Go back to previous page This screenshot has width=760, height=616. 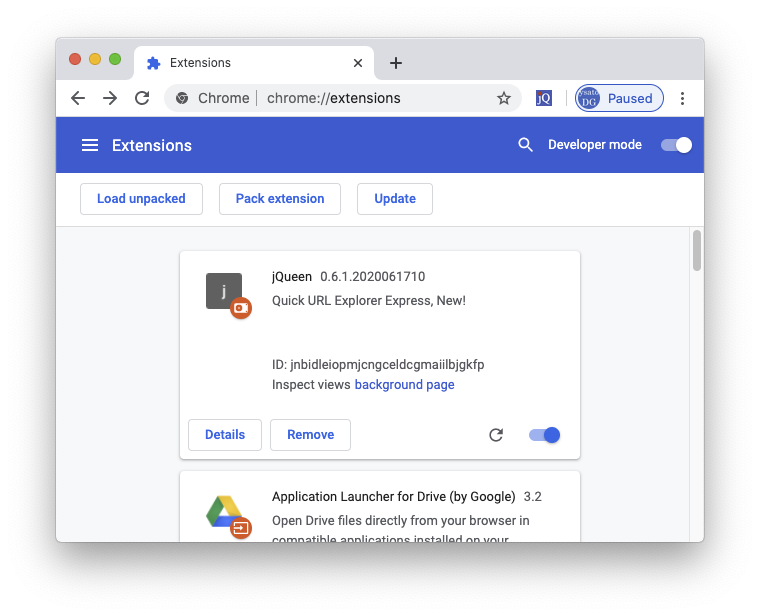click(78, 98)
